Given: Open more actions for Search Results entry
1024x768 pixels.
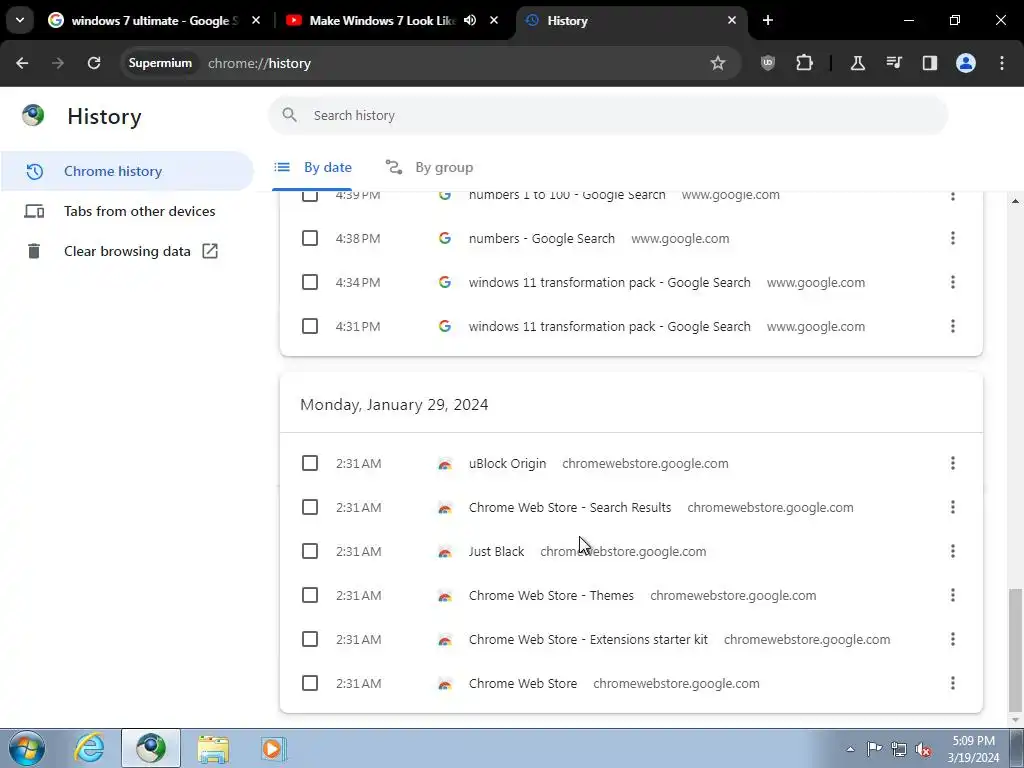Looking at the screenshot, I should pos(953,507).
